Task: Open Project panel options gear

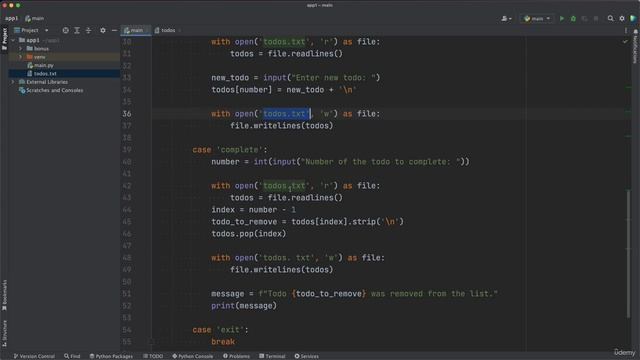Action: click(x=103, y=30)
